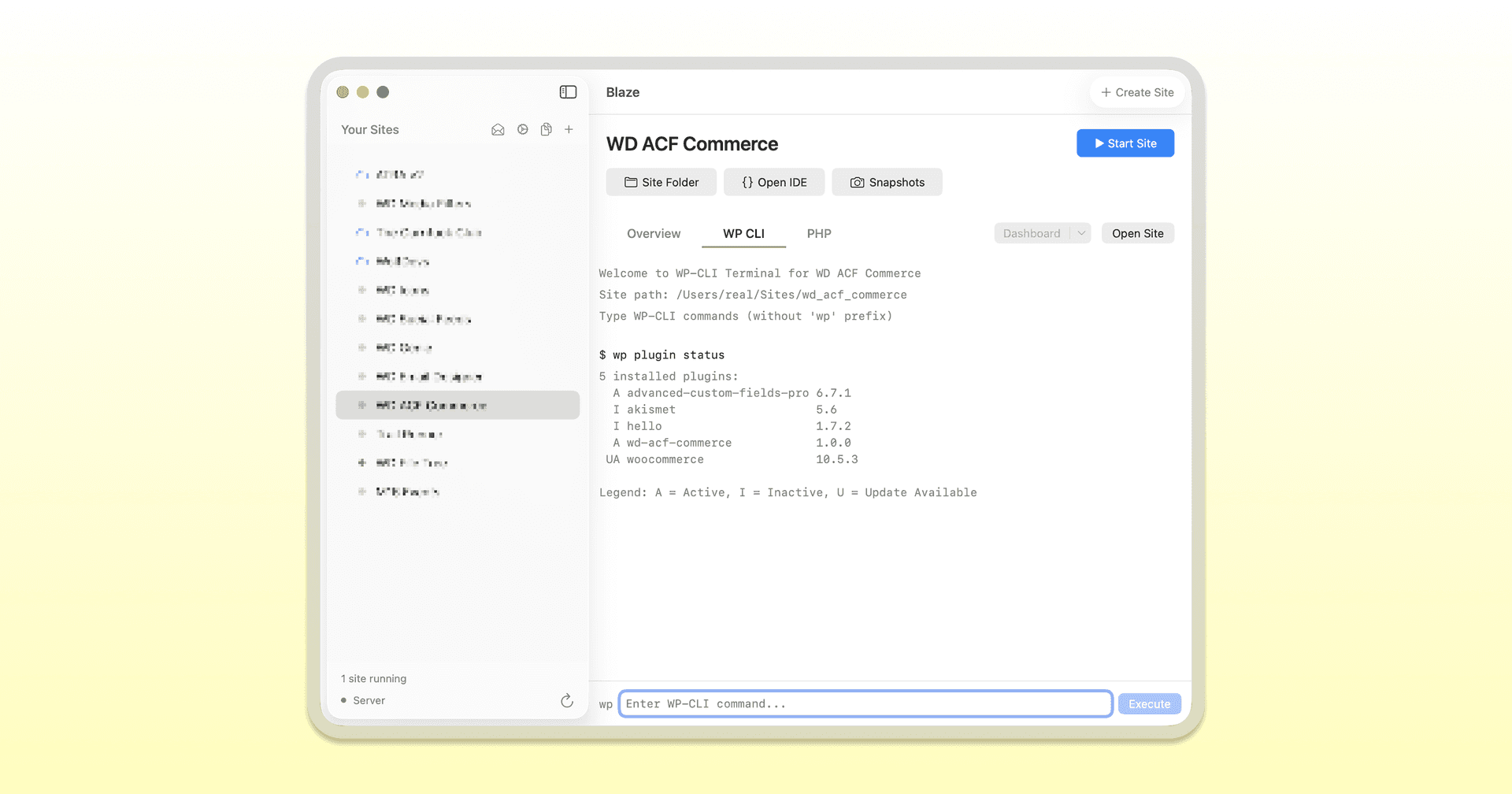
Task: Switch to the Overview tab
Action: [x=654, y=234]
